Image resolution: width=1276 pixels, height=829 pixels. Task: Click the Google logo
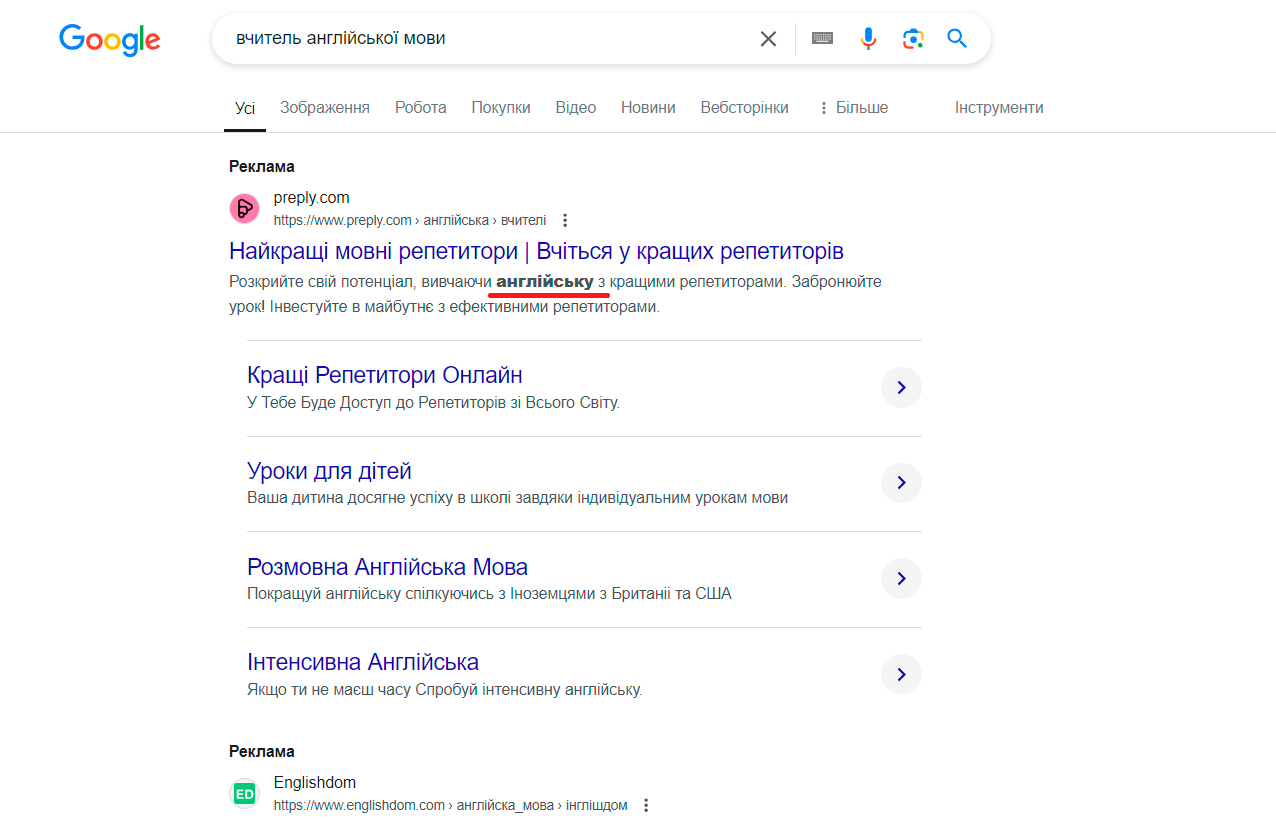[110, 39]
